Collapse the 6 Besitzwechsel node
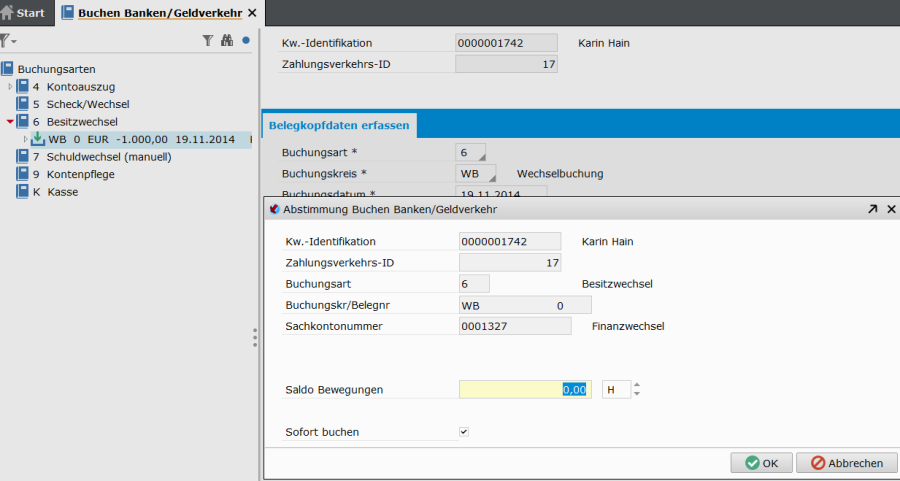Image resolution: width=900 pixels, height=481 pixels. pyautogui.click(x=10, y=122)
